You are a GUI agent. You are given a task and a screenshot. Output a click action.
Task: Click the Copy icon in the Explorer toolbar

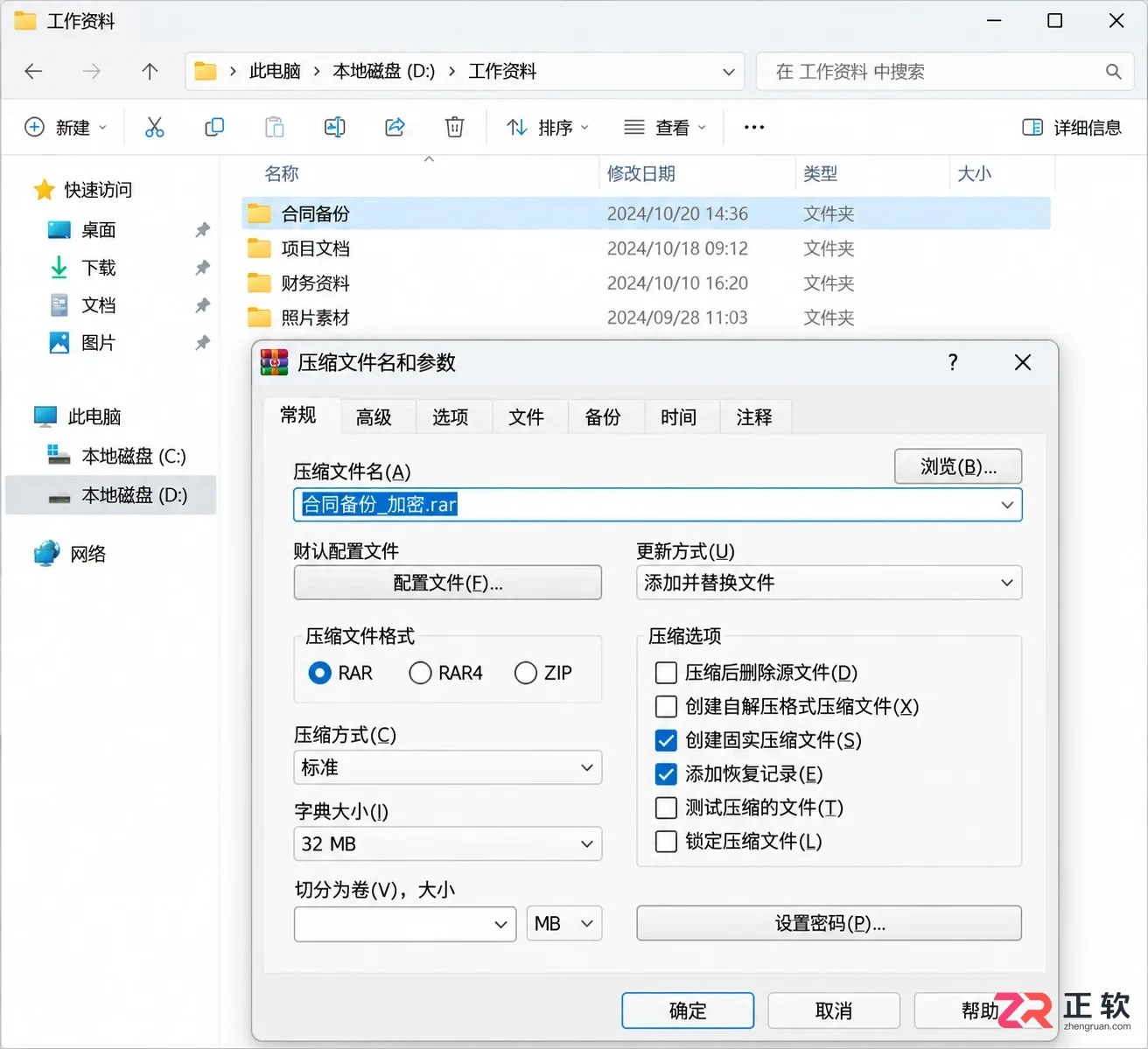point(214,128)
